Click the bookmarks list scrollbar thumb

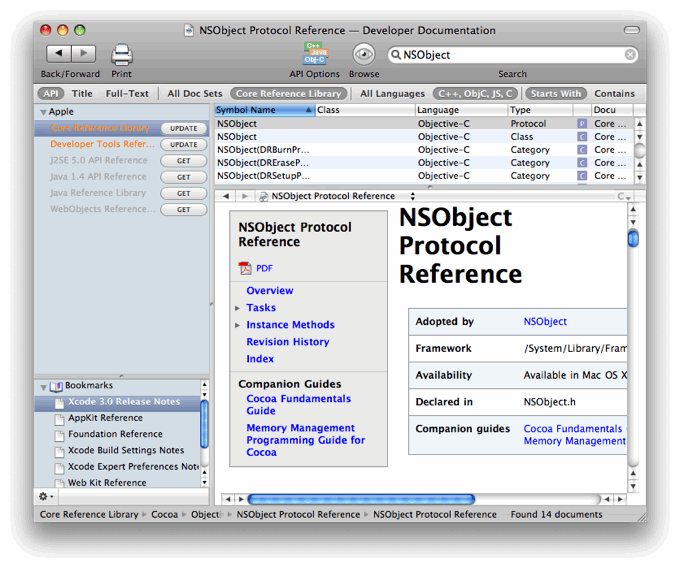[x=204, y=424]
